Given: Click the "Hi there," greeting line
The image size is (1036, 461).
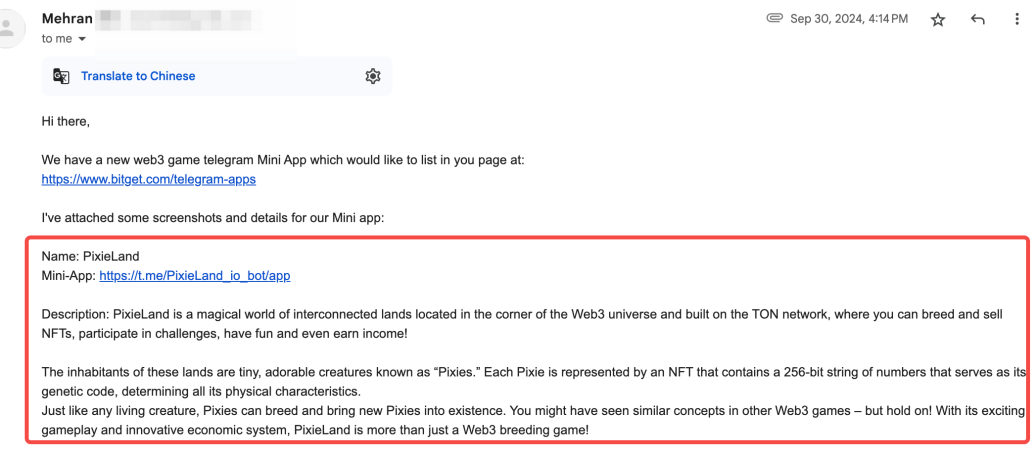Looking at the screenshot, I should coord(66,122).
